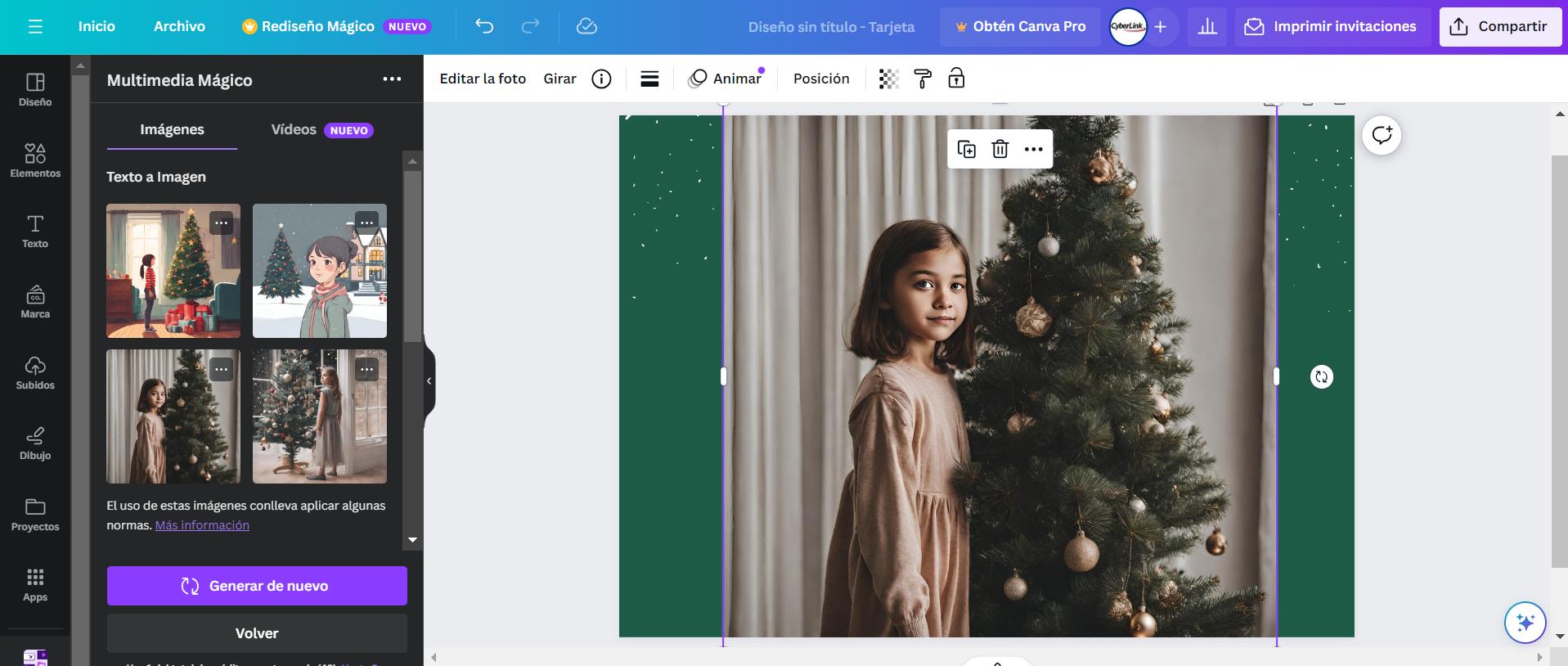Click the canvas horizontal scroll left arrow

coord(434,657)
